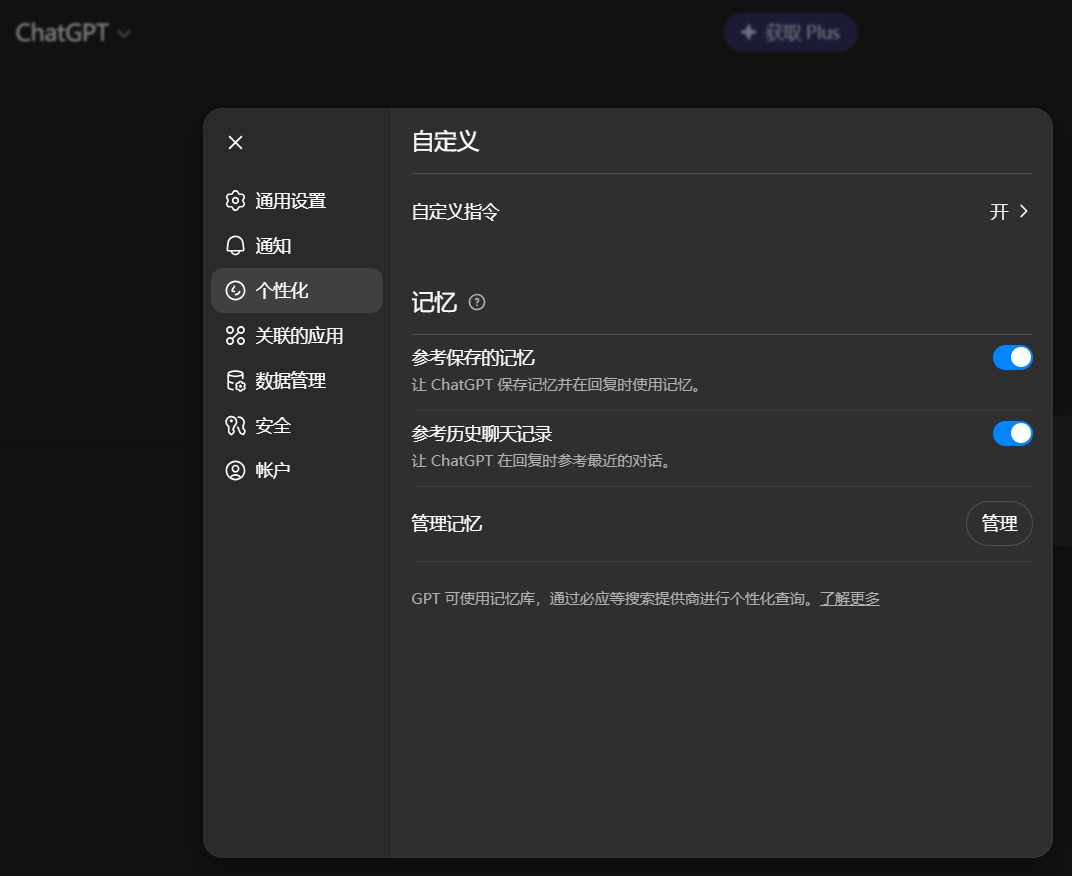Click description 让 ChatGPT 保存记忆并在回复时使用记忆
The image size is (1072, 876).
pos(557,384)
